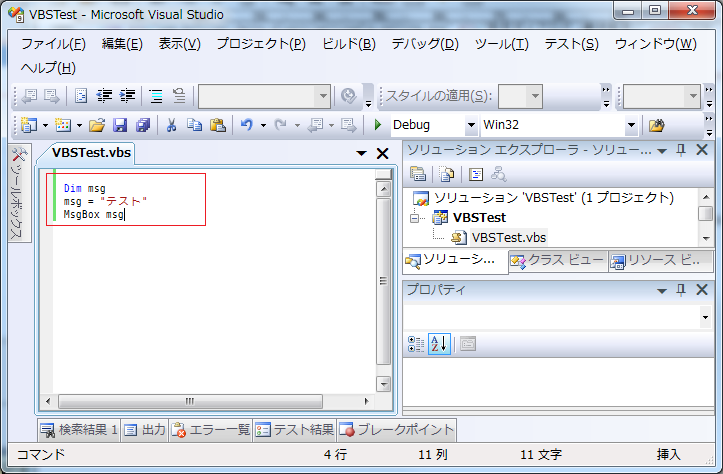Open the active files list dropdown in editor
The width and height of the screenshot is (723, 474).
tap(361, 153)
